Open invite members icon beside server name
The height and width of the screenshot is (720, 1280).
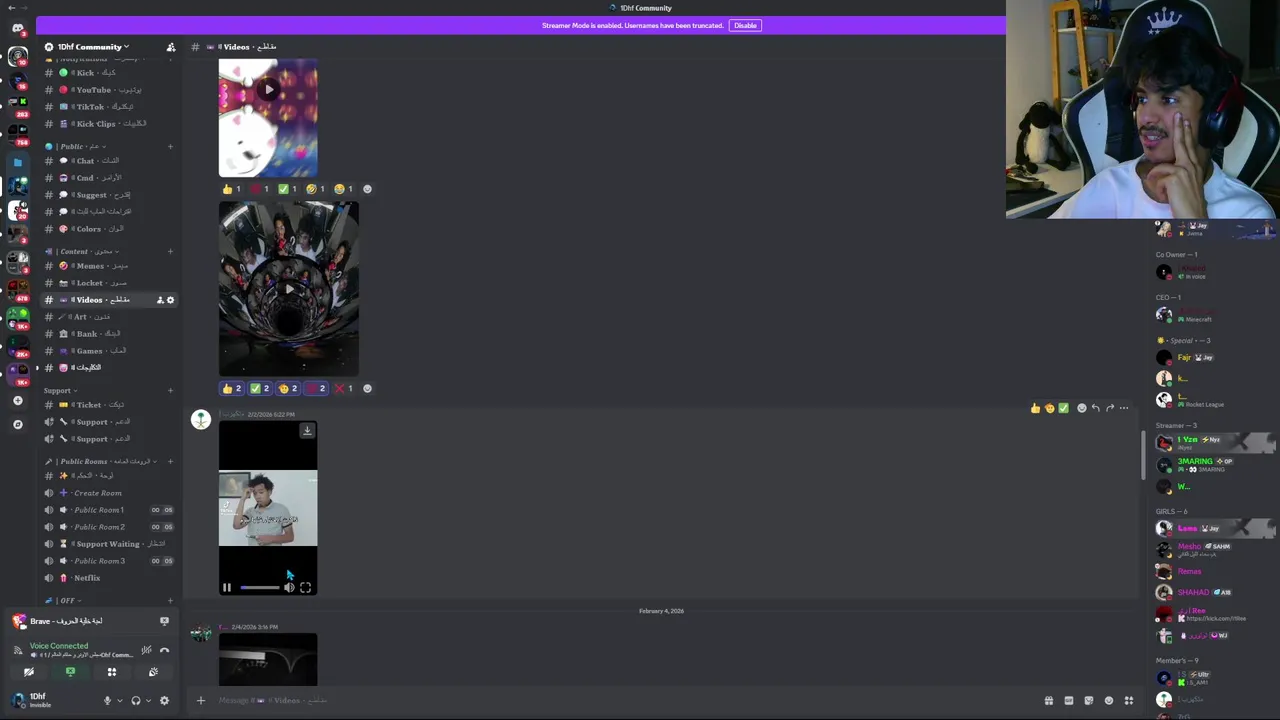(x=171, y=47)
